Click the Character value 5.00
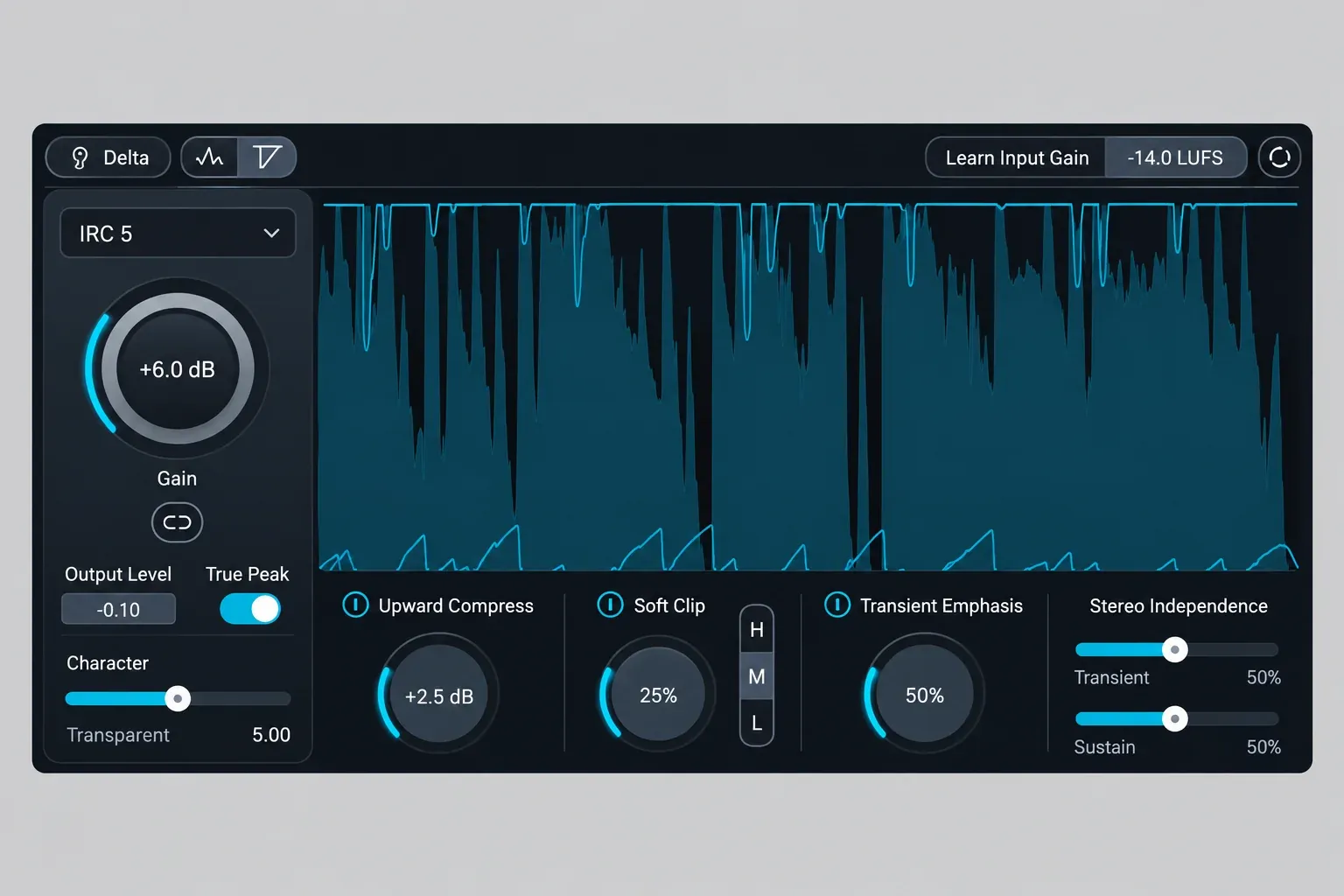The width and height of the screenshot is (1344, 896). click(x=271, y=735)
